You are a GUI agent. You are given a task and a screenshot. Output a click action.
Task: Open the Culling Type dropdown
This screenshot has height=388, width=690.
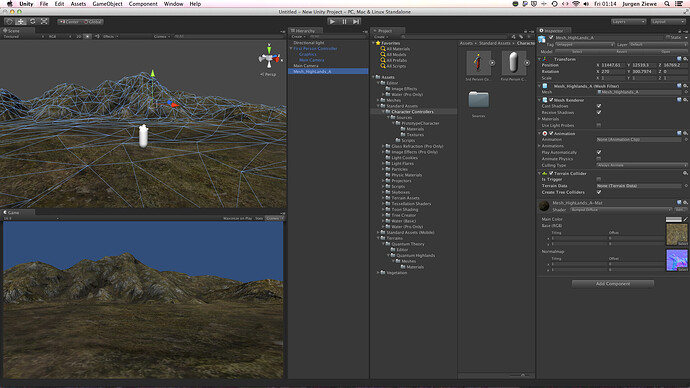pos(642,165)
